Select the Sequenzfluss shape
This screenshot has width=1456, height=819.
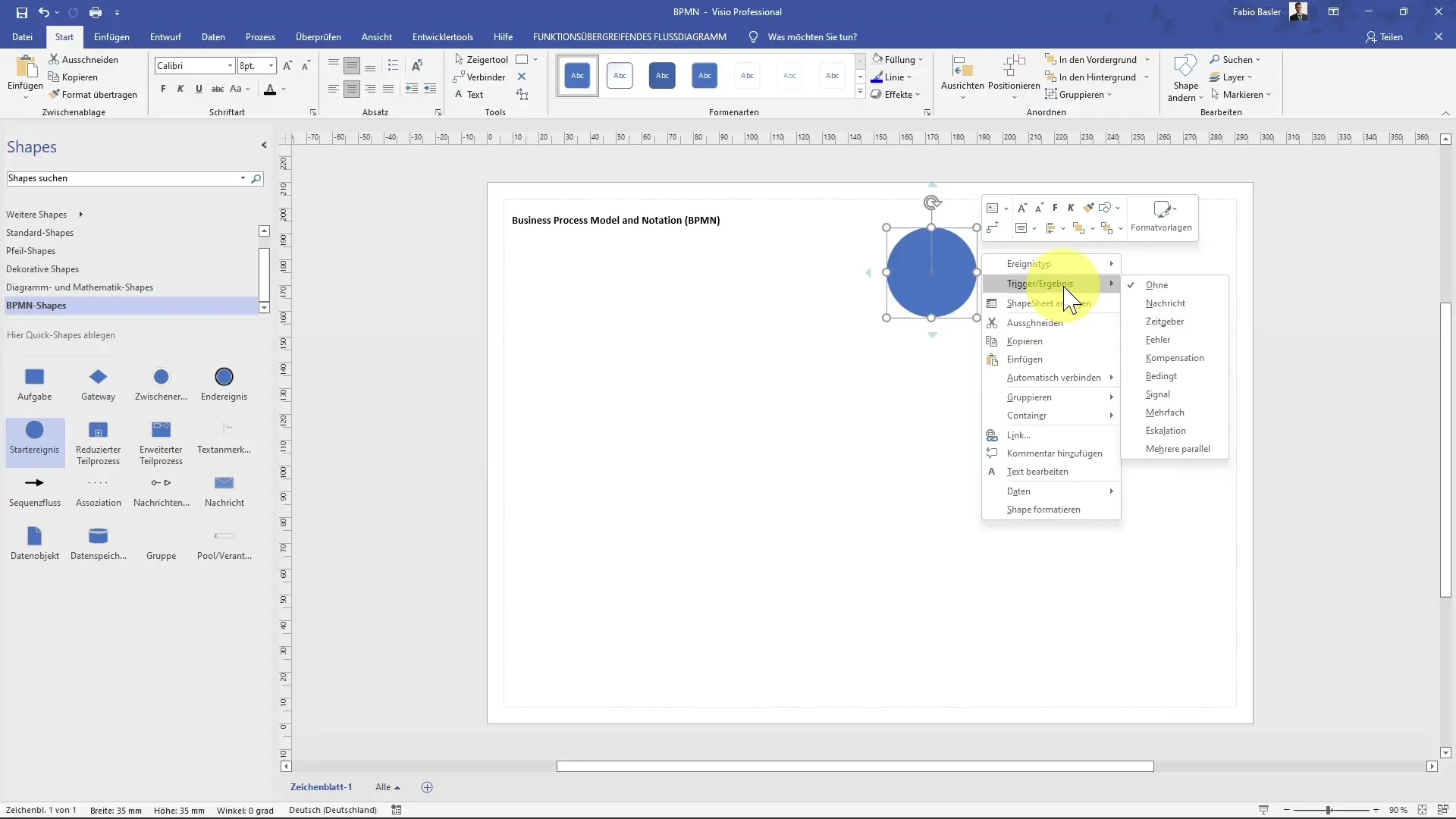point(34,491)
